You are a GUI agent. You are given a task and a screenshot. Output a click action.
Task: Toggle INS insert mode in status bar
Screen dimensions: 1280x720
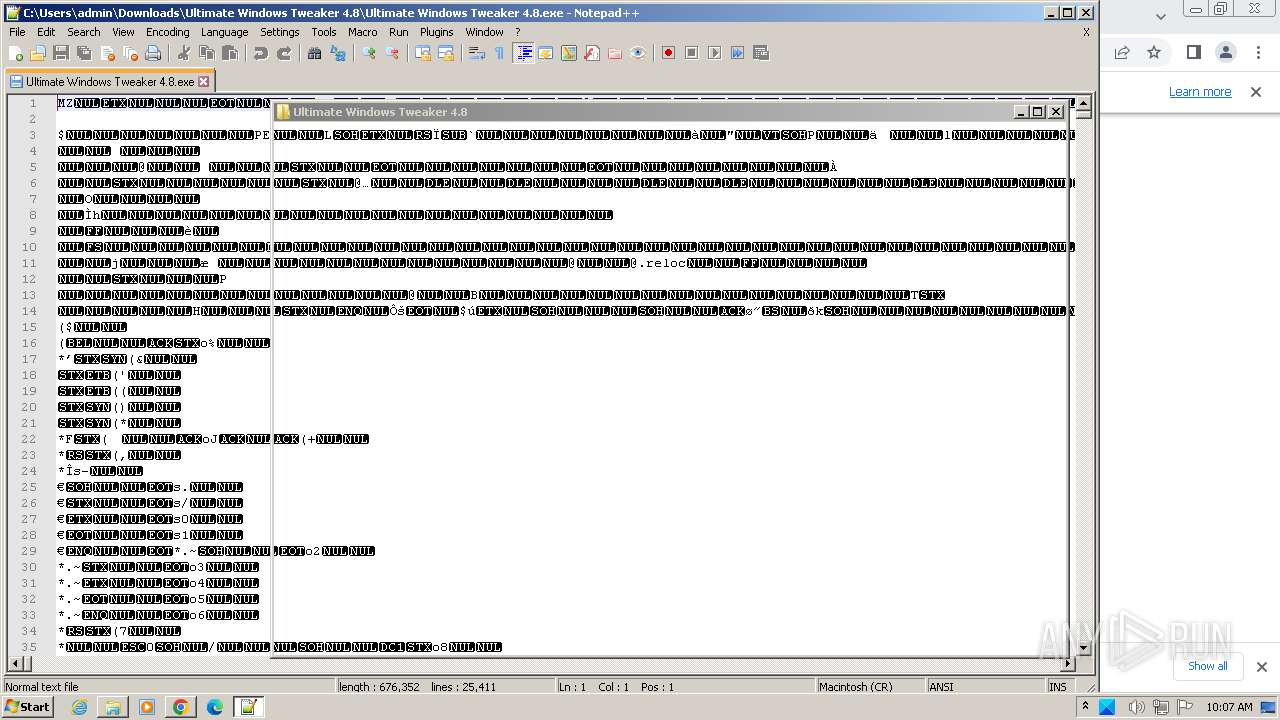point(1057,687)
